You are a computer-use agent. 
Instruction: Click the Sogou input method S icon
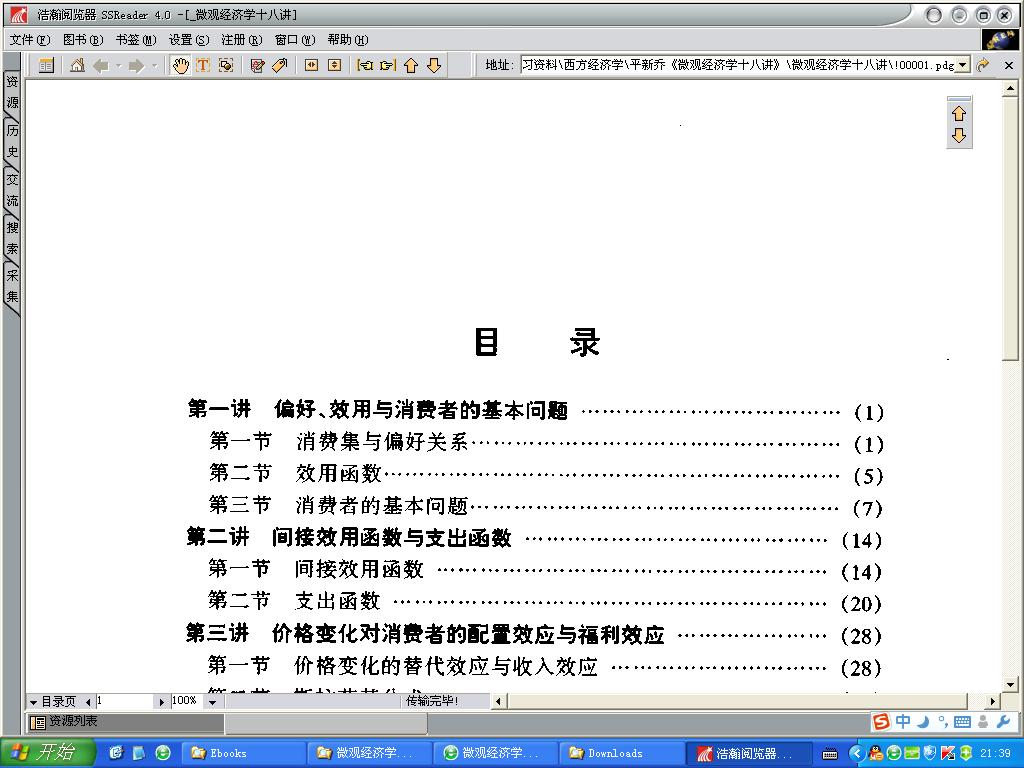pos(881,722)
